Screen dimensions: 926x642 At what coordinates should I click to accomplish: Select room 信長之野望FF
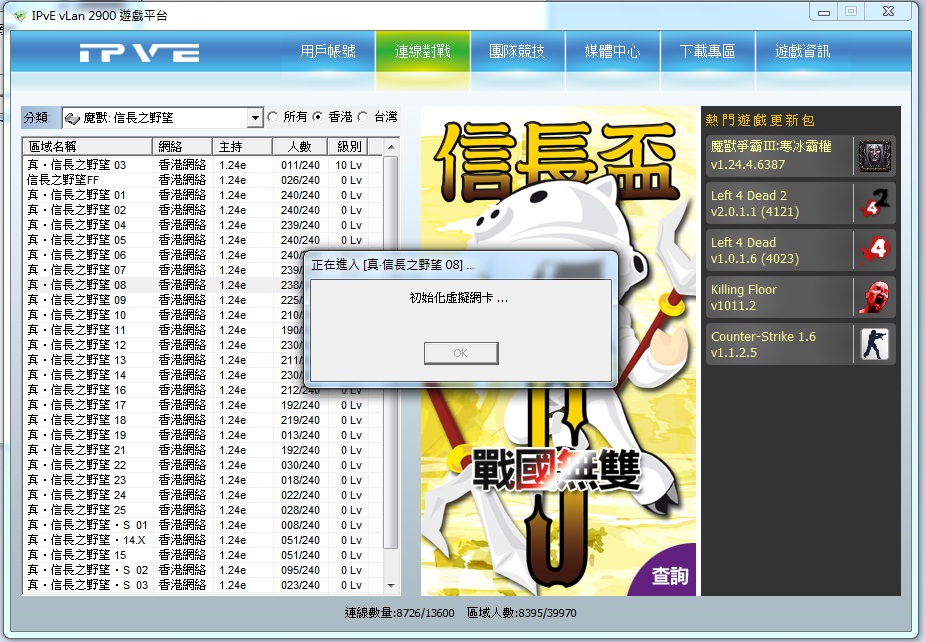203,180
